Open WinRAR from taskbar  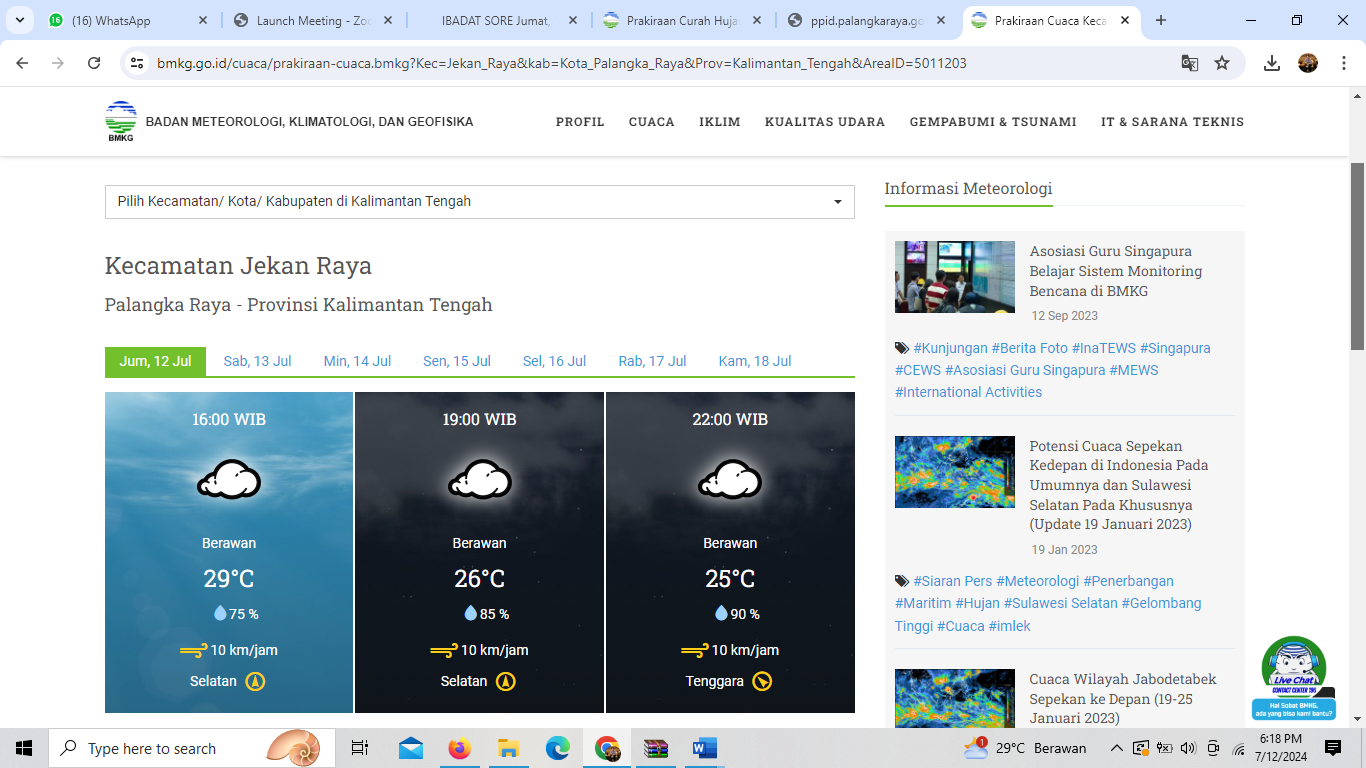pos(656,748)
